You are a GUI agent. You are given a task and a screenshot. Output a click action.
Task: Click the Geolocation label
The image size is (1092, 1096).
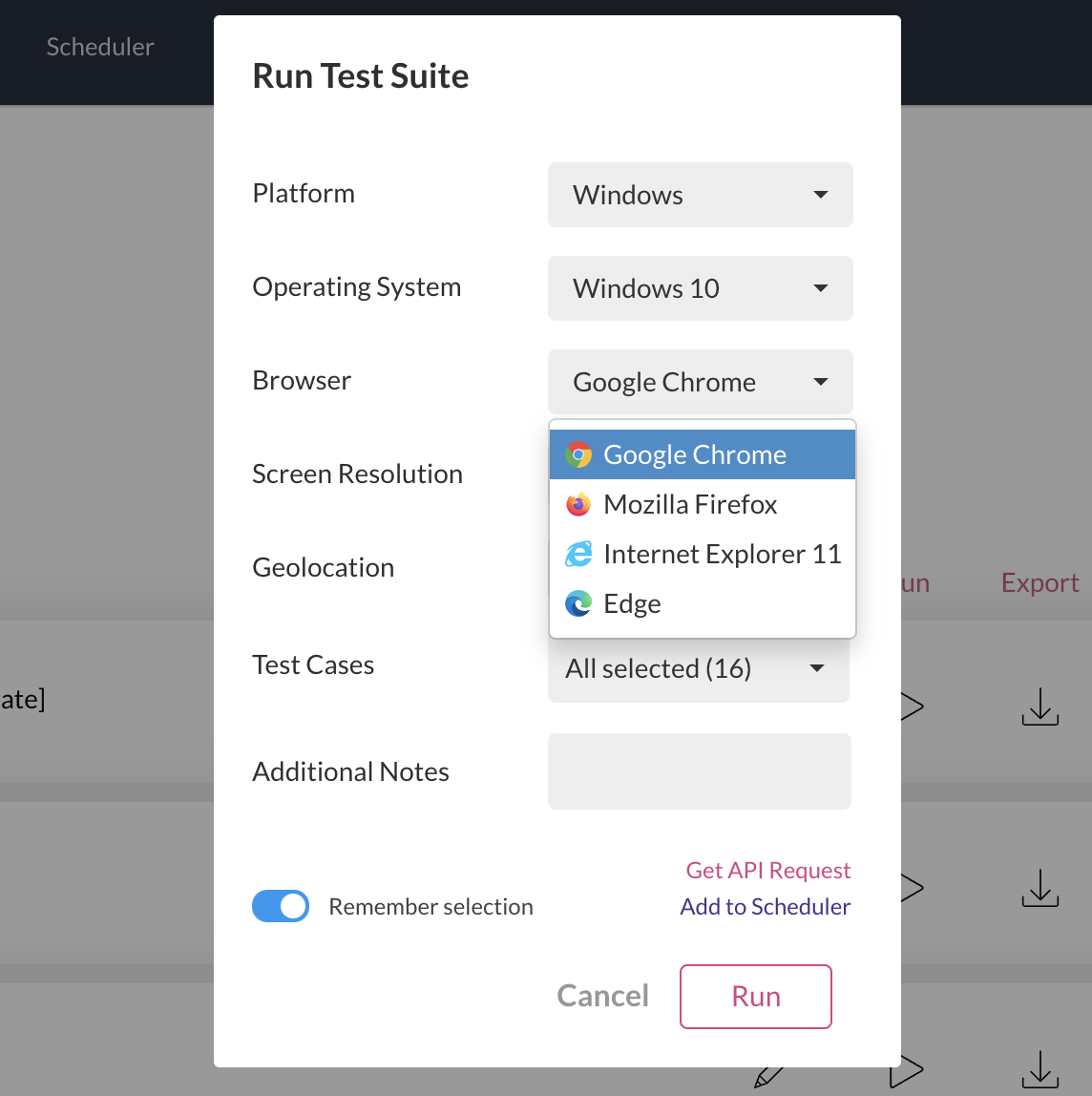click(323, 567)
